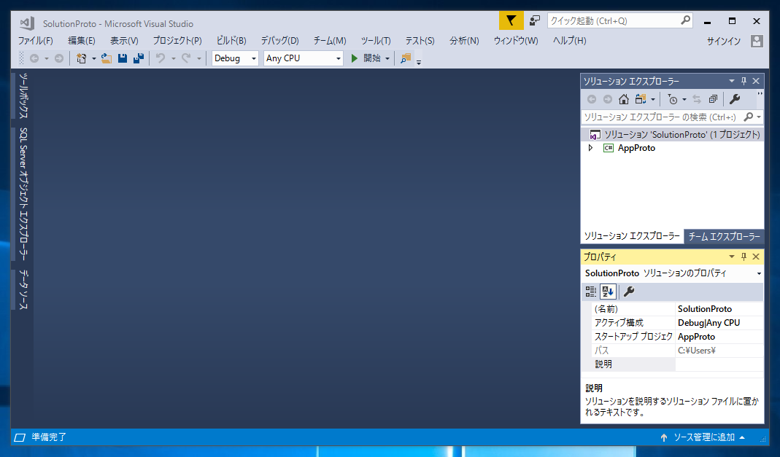The width and height of the screenshot is (780, 457).
Task: Click the サインイン link
Action: [x=724, y=41]
